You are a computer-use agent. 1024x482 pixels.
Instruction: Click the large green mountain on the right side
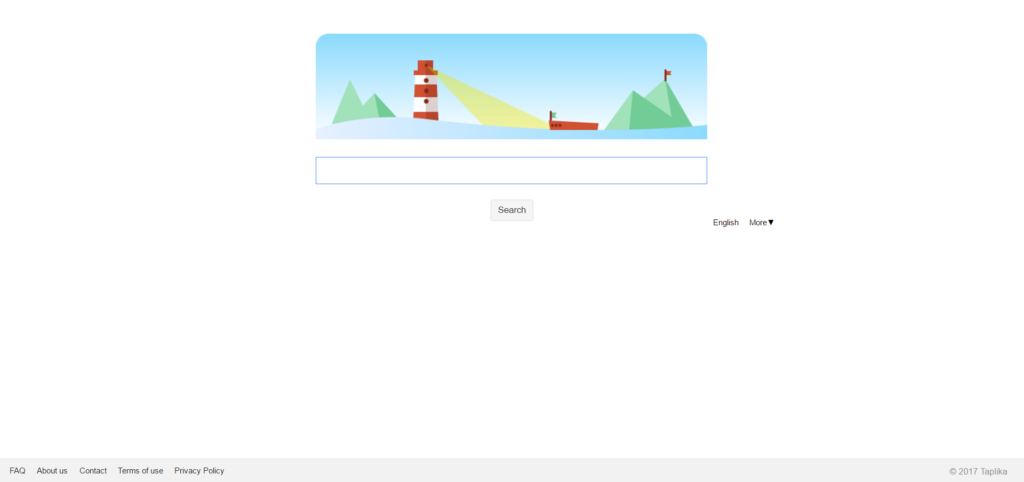pos(648,106)
